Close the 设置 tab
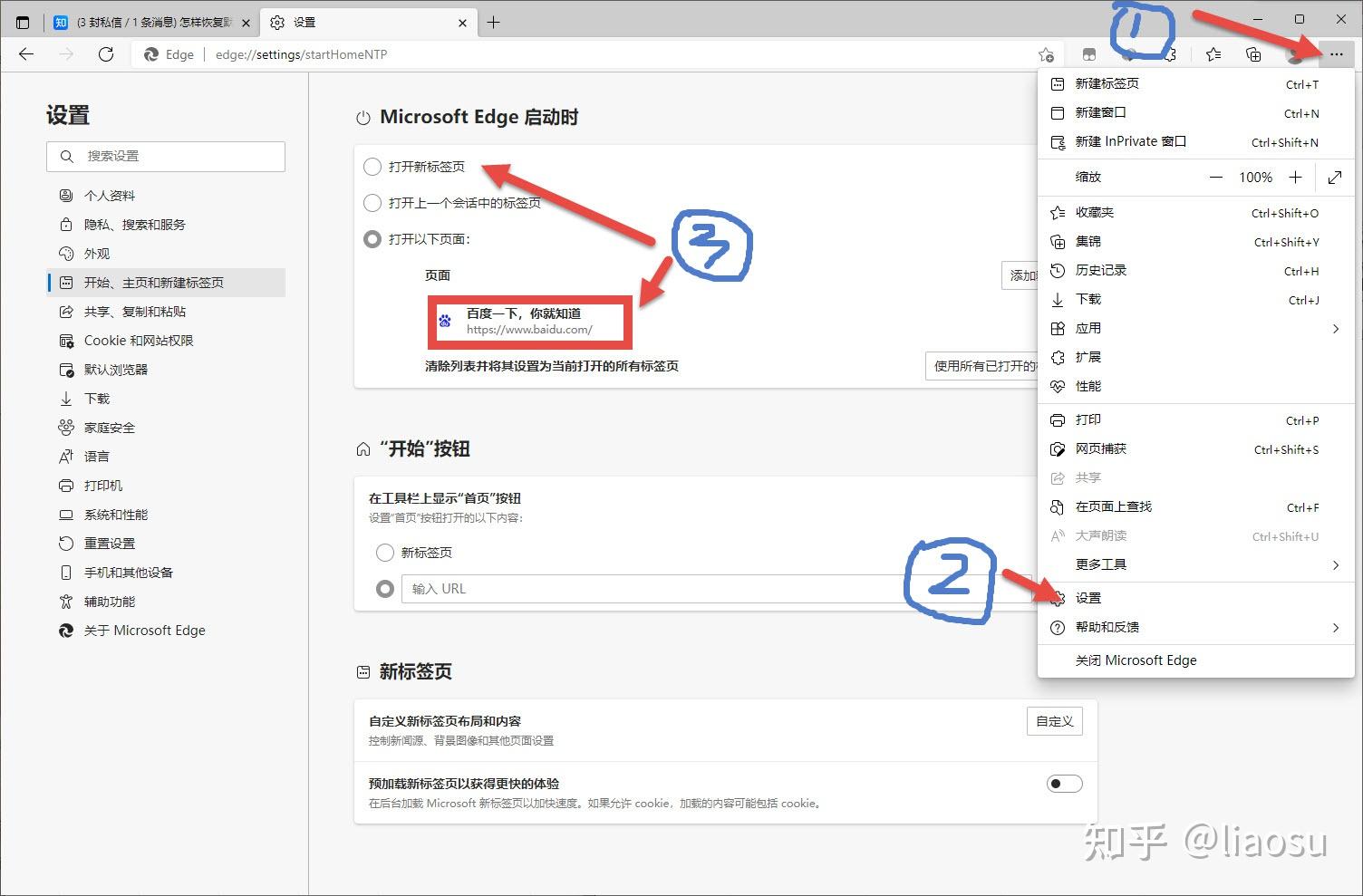This screenshot has height=896, width=1363. click(462, 23)
